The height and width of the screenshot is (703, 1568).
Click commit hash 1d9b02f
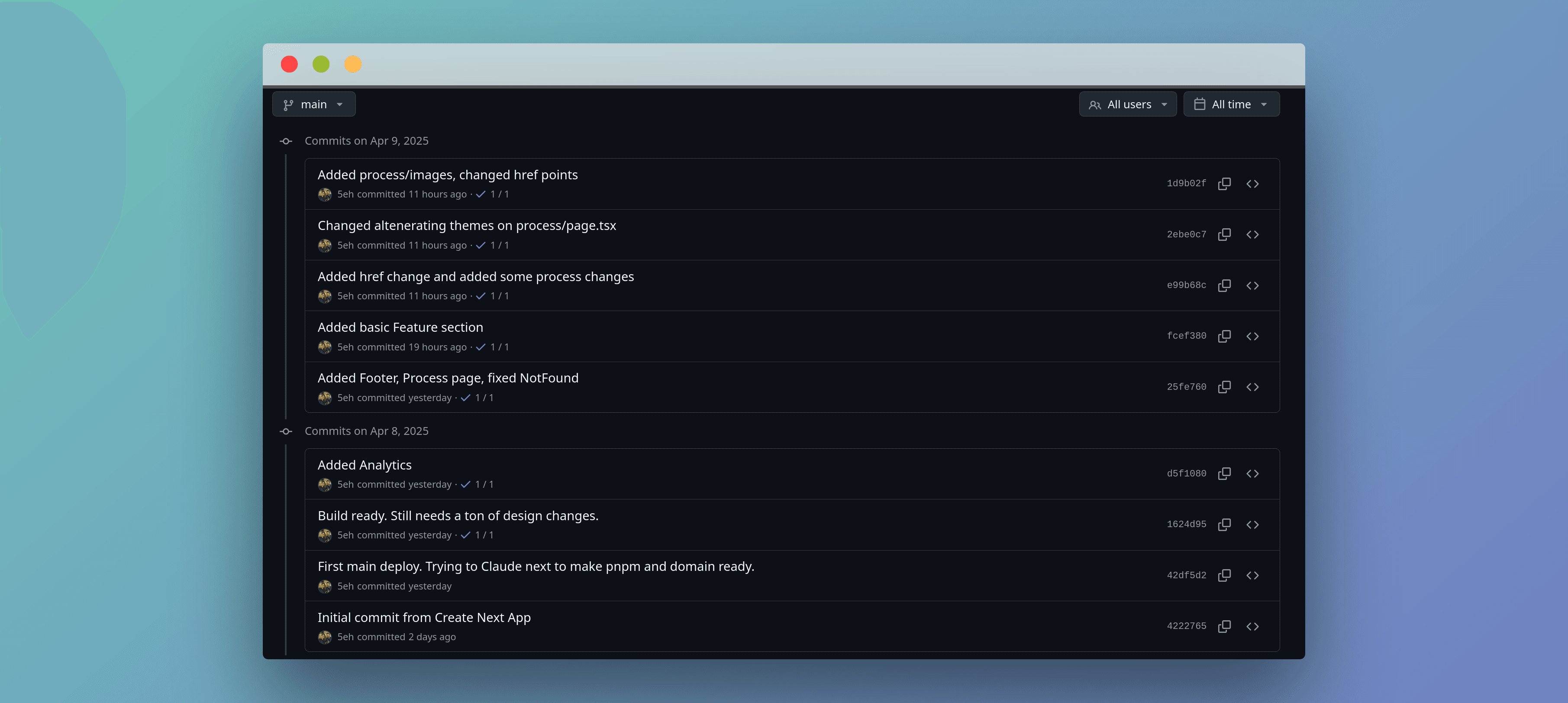click(x=1186, y=183)
